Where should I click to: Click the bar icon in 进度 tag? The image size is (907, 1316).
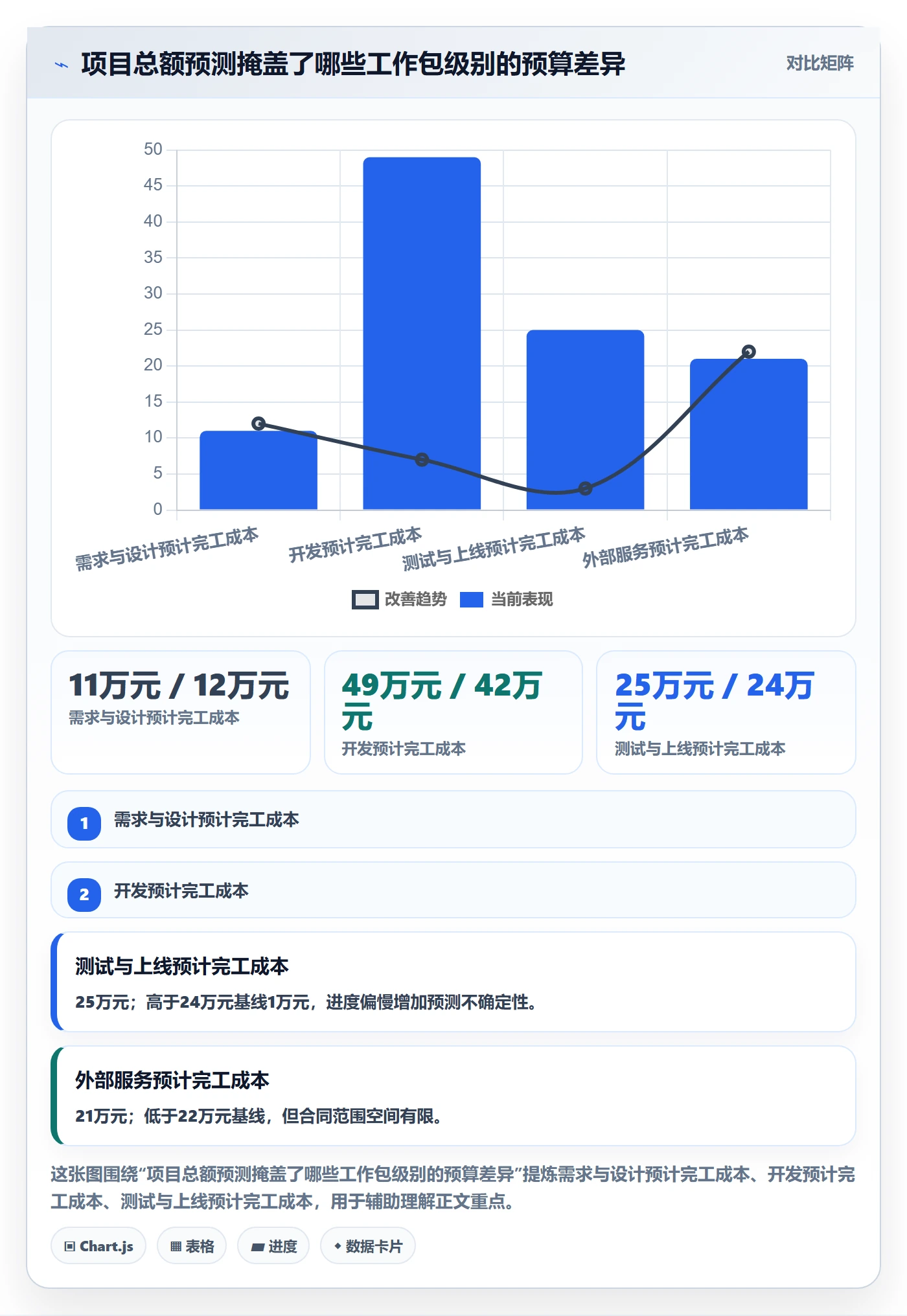[257, 1247]
